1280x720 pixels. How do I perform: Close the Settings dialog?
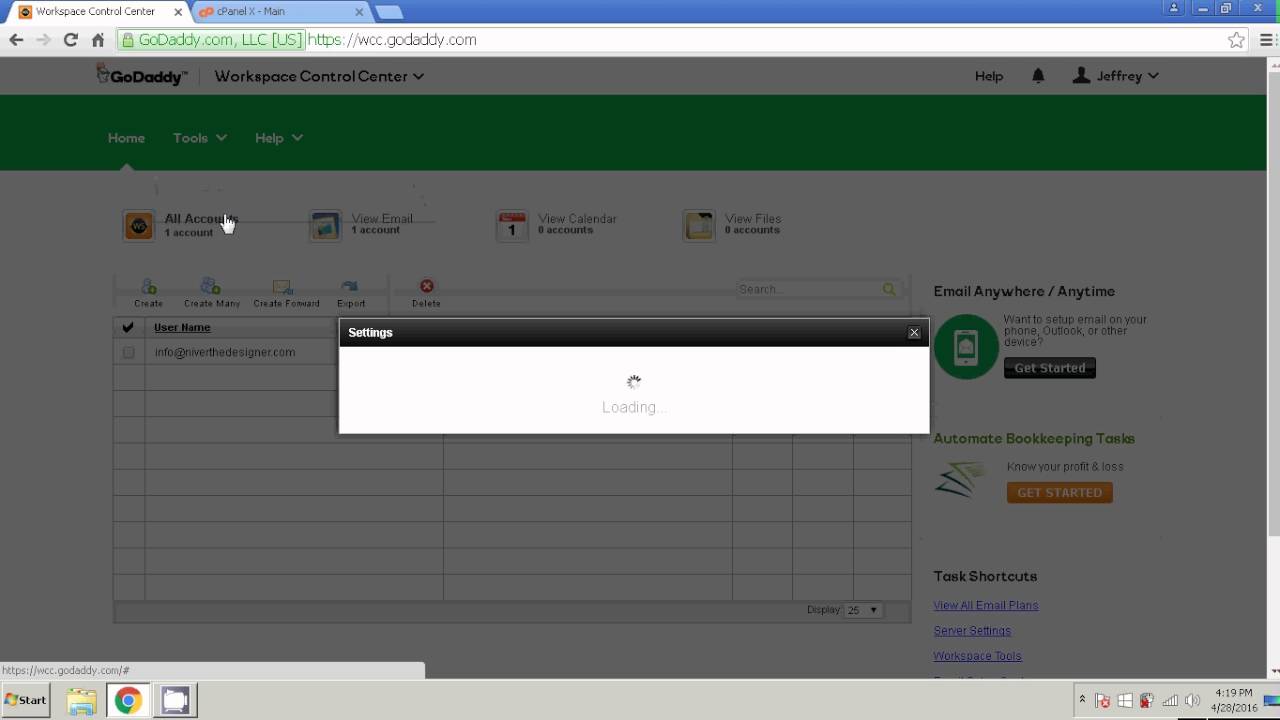914,333
